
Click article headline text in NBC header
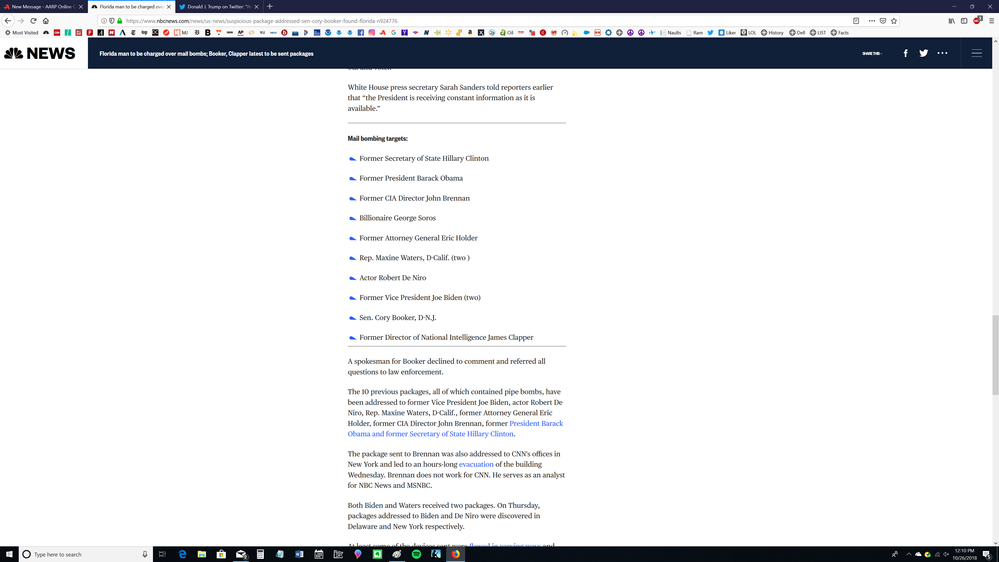(206, 54)
